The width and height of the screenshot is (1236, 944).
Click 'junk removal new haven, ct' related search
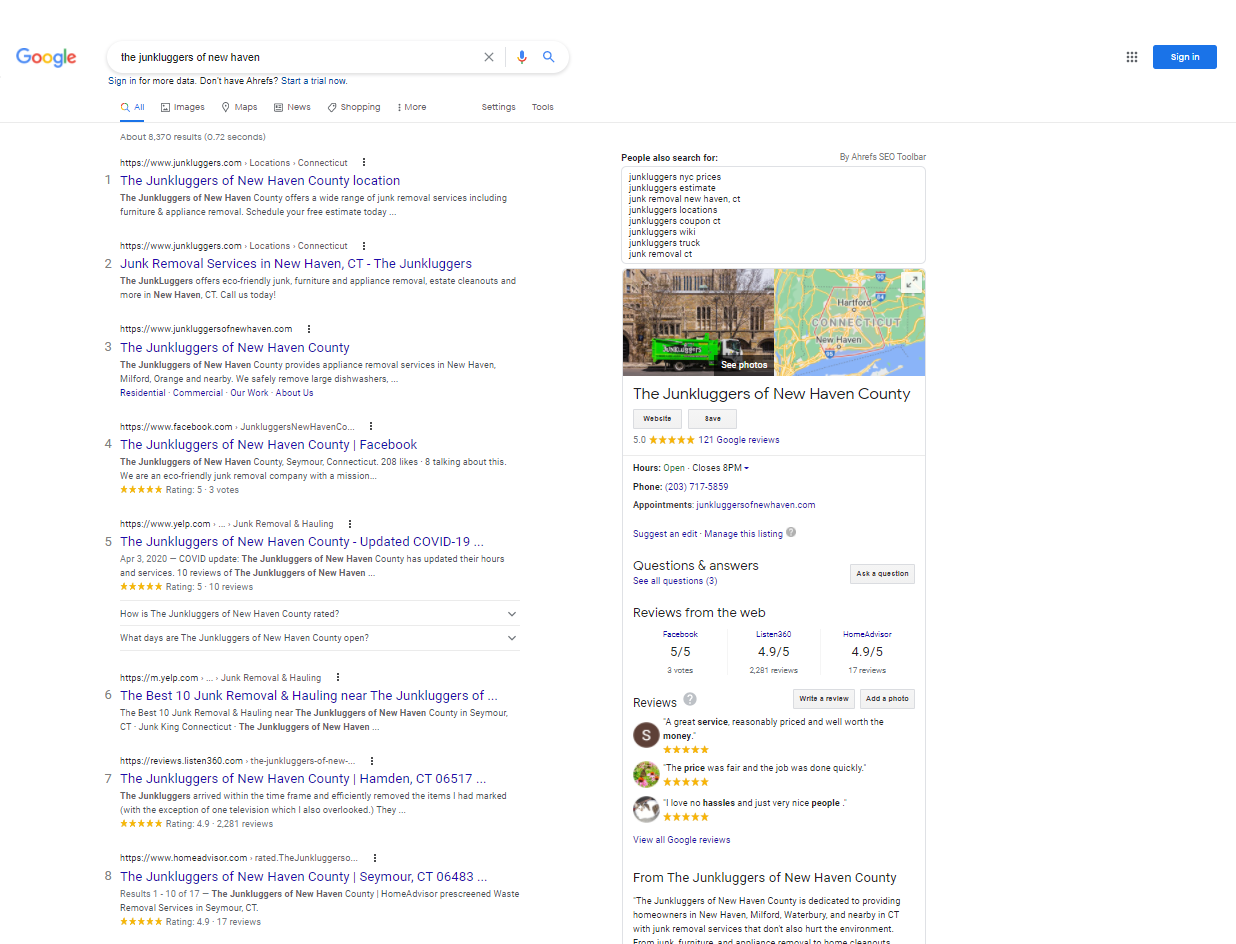pos(685,199)
